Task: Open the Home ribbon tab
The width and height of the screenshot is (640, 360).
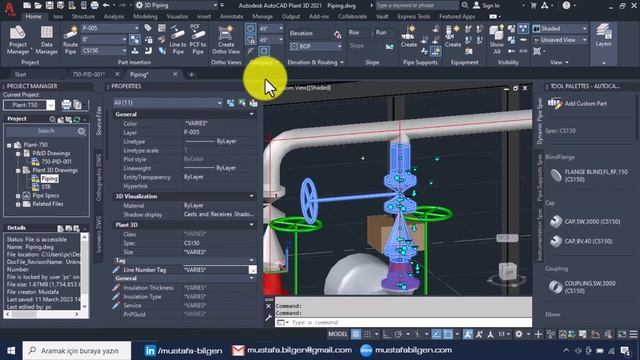Action: pos(33,17)
